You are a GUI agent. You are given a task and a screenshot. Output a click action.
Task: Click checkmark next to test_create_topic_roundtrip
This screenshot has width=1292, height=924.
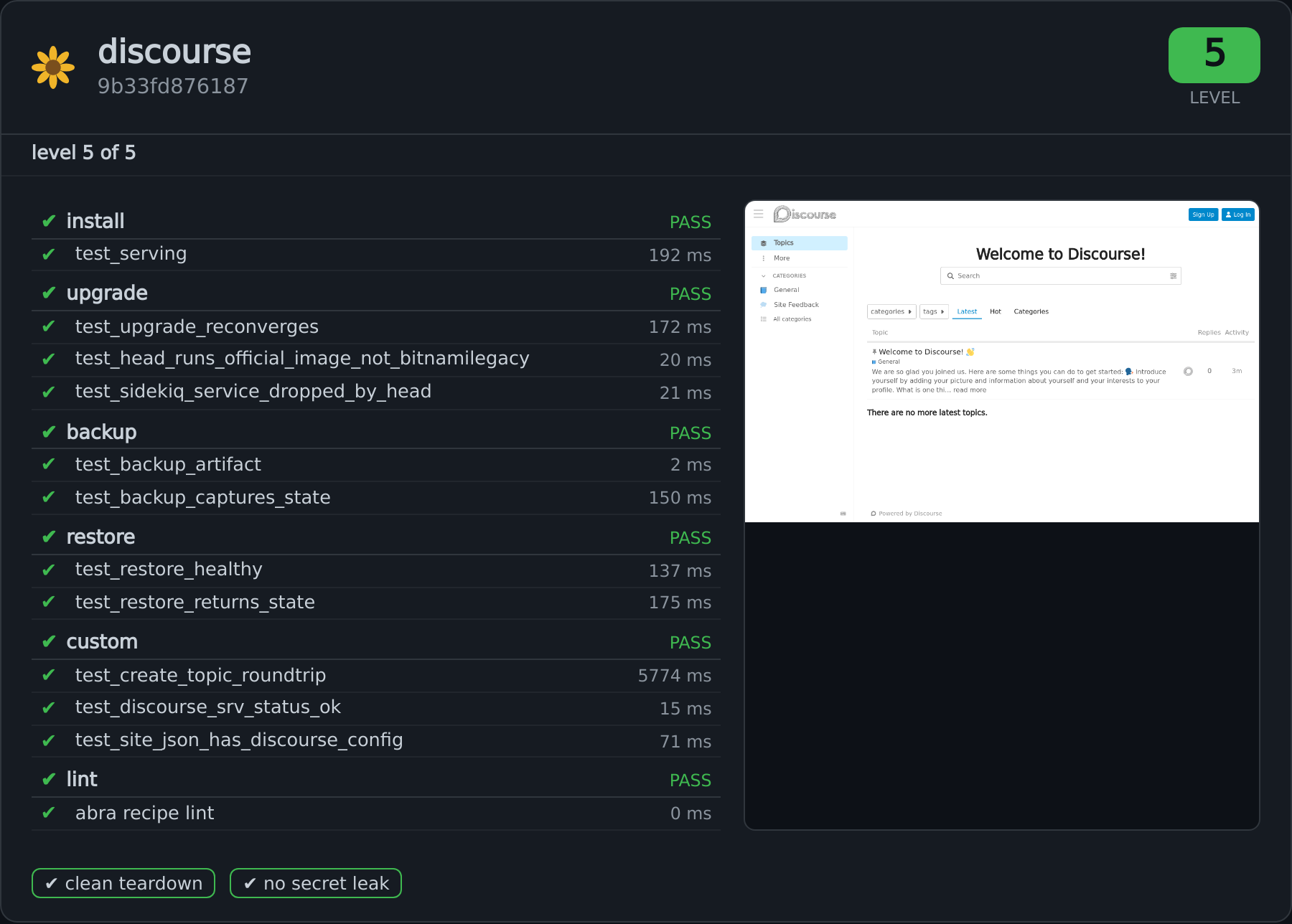coord(49,675)
